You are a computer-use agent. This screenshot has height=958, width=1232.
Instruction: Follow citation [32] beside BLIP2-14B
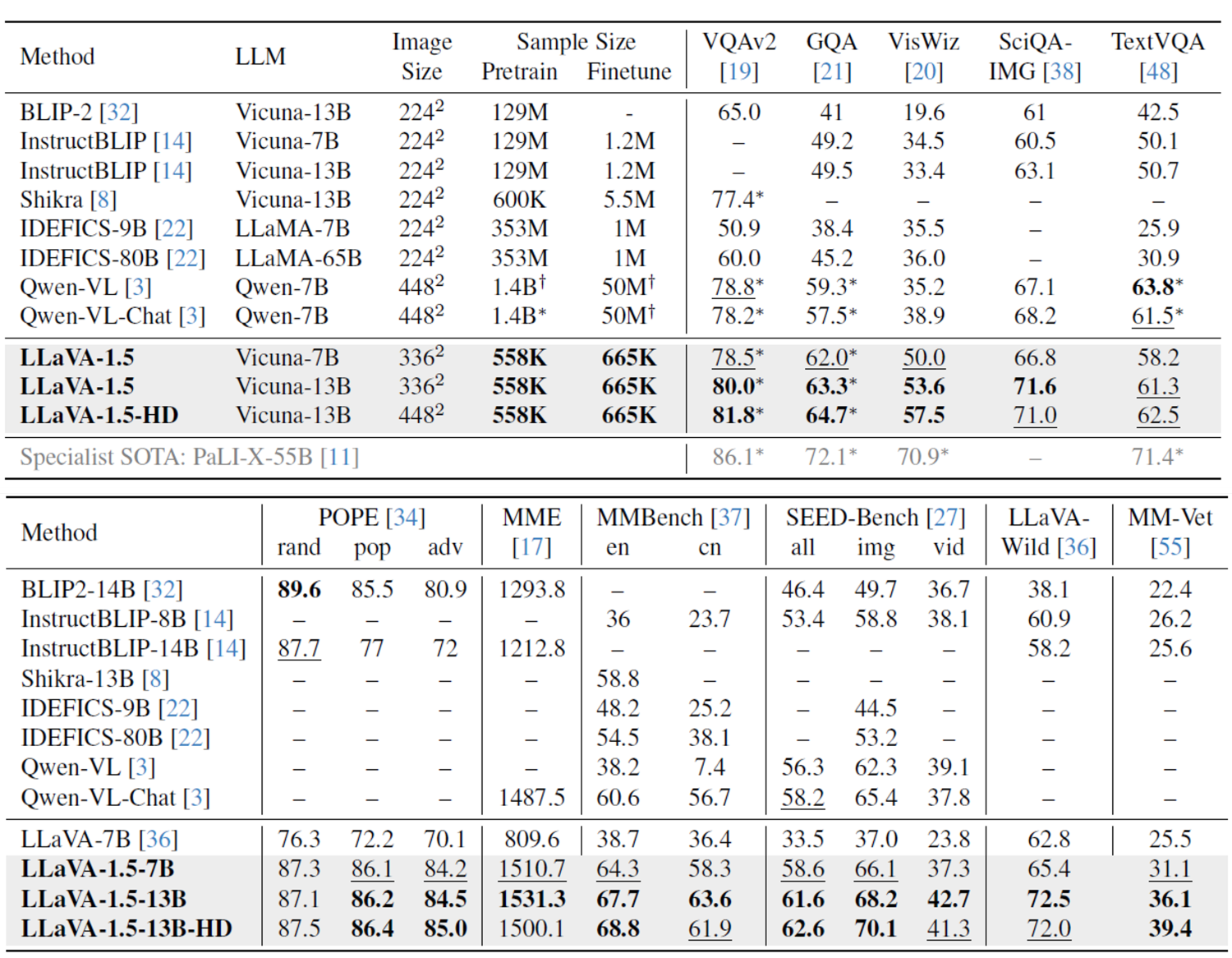163,590
